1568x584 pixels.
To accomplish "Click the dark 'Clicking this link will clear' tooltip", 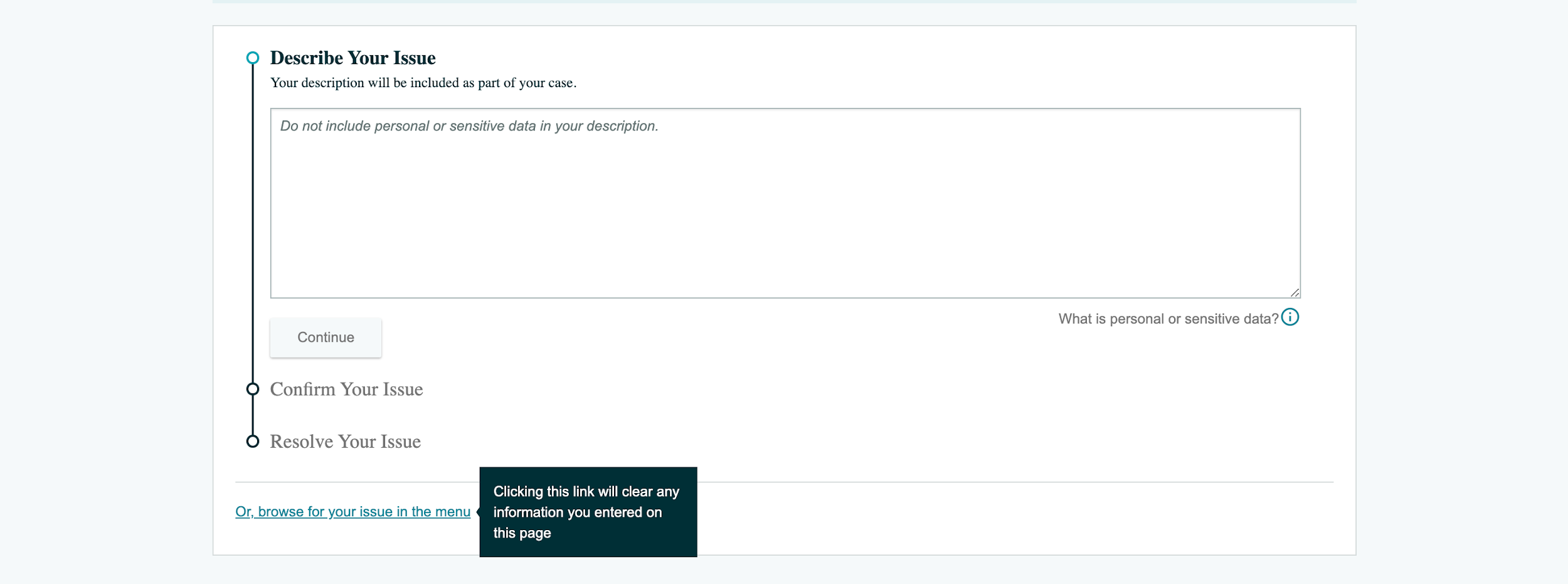I will point(588,512).
